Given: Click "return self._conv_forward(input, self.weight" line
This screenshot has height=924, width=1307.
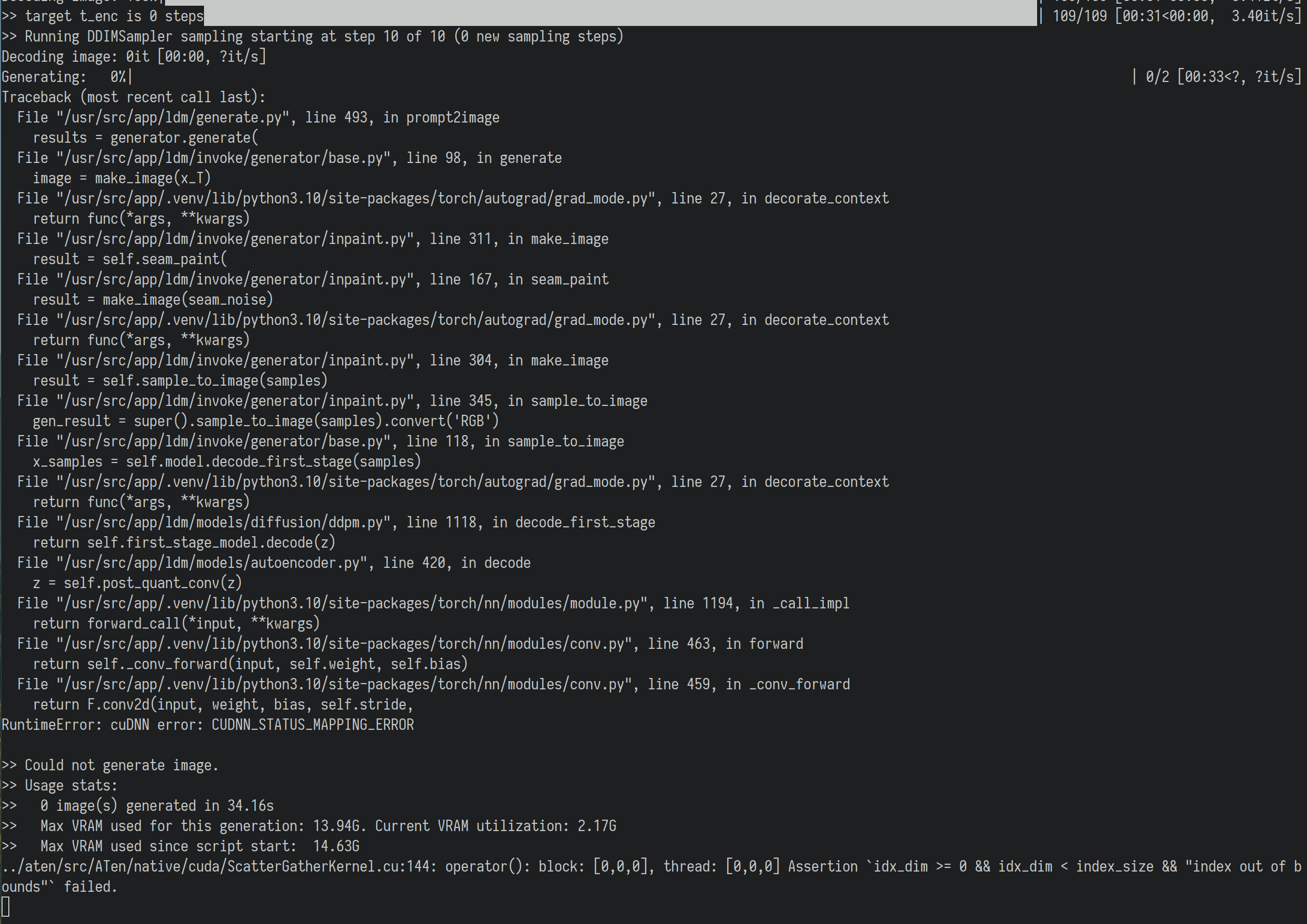Looking at the screenshot, I should 251,664.
